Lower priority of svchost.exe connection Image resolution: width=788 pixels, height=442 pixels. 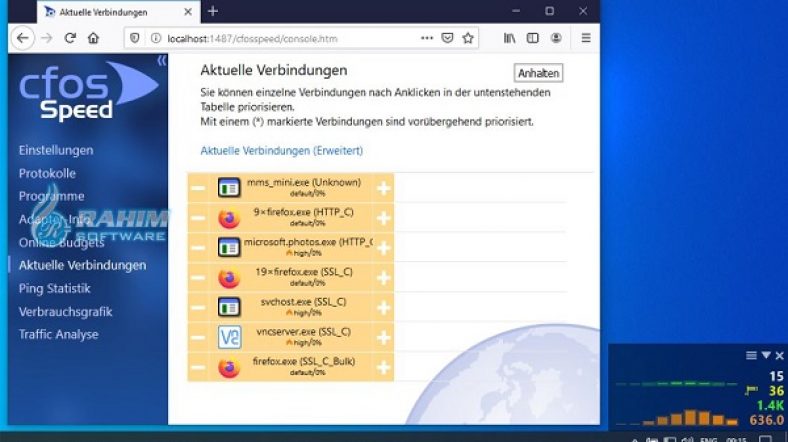198,307
